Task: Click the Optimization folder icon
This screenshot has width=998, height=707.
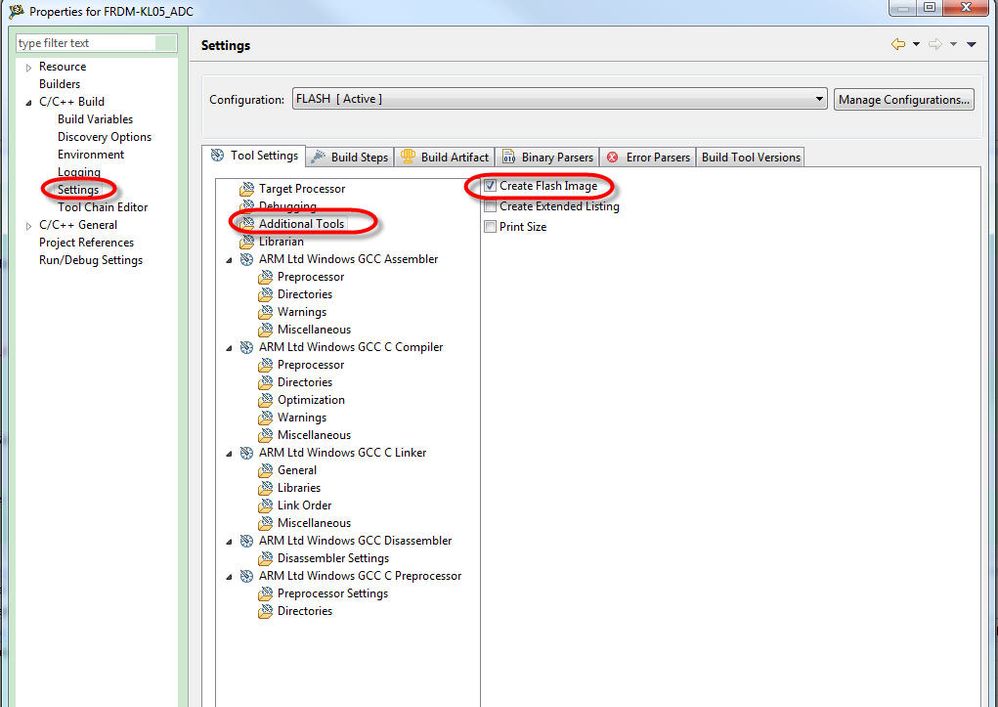Action: click(x=265, y=400)
